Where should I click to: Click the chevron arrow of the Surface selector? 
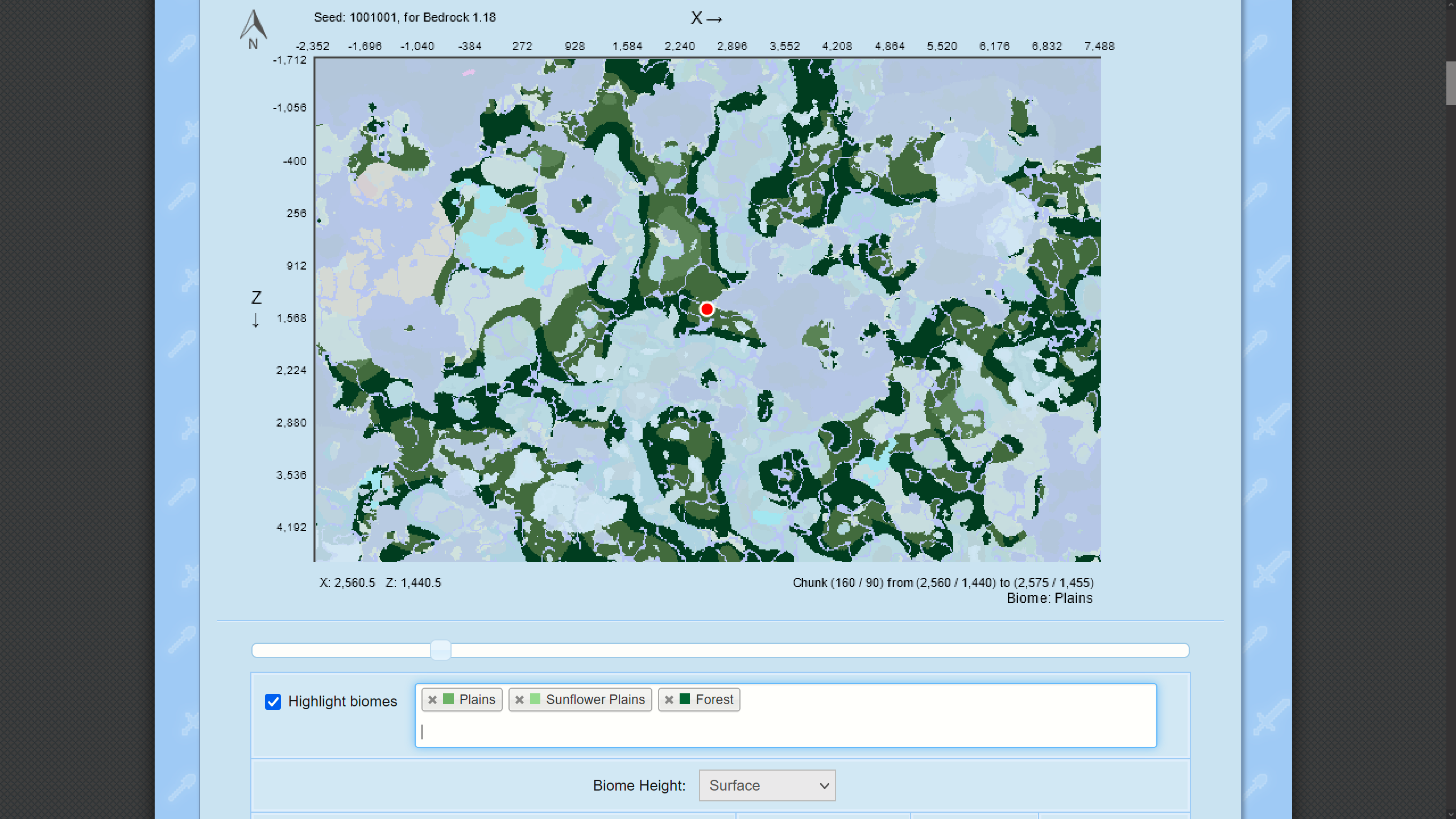pyautogui.click(x=824, y=785)
